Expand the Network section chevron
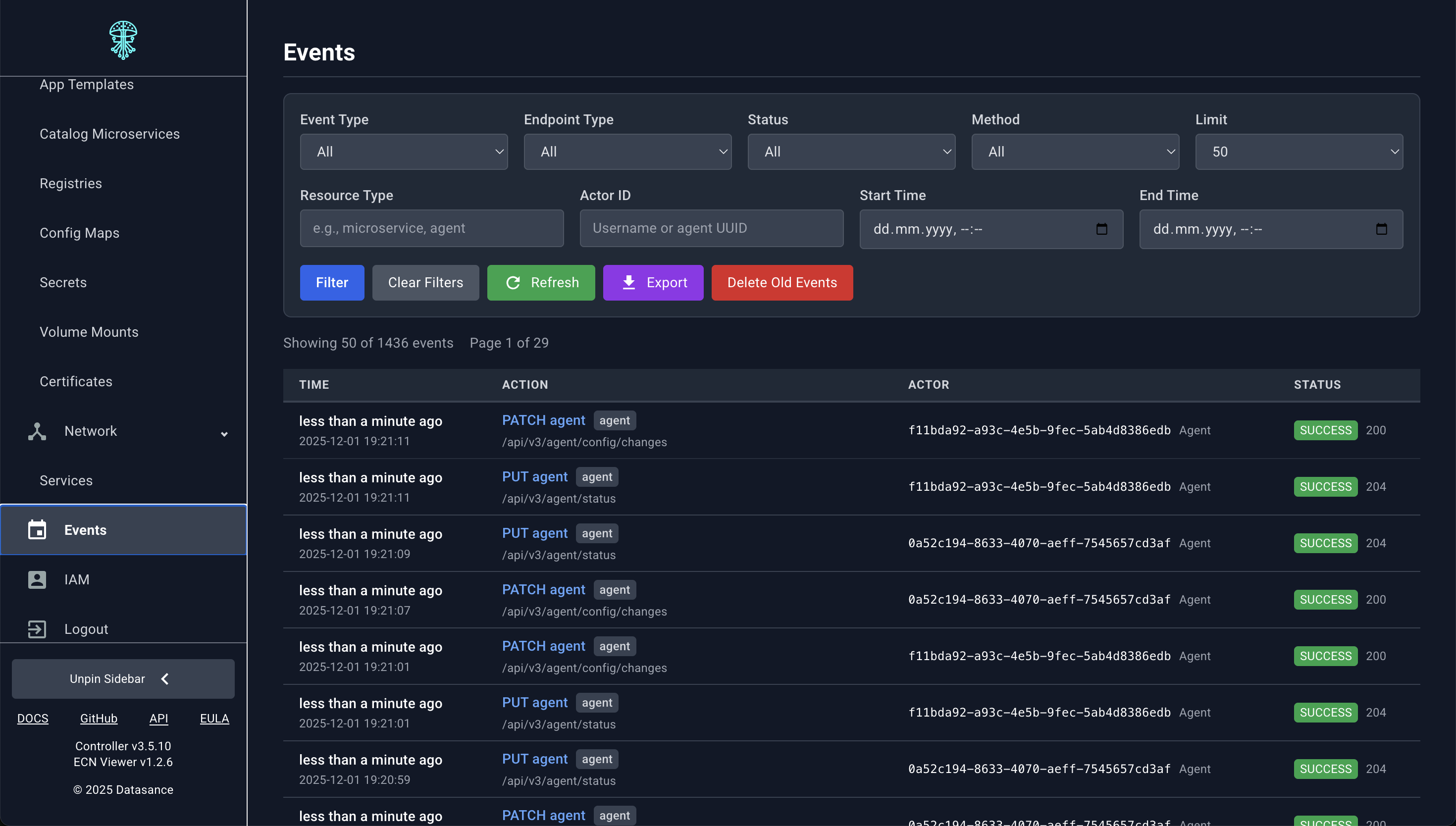1456x826 pixels. tap(225, 433)
